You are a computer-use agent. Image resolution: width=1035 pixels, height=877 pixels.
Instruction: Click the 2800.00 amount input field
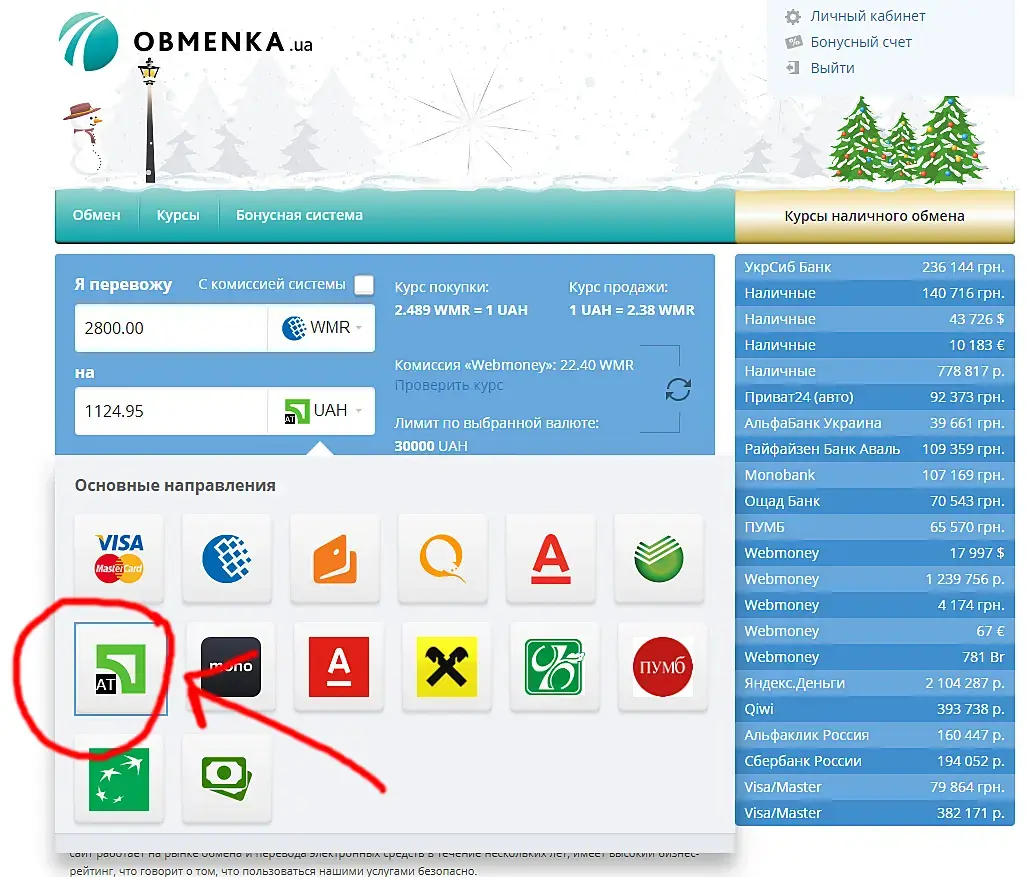click(171, 328)
